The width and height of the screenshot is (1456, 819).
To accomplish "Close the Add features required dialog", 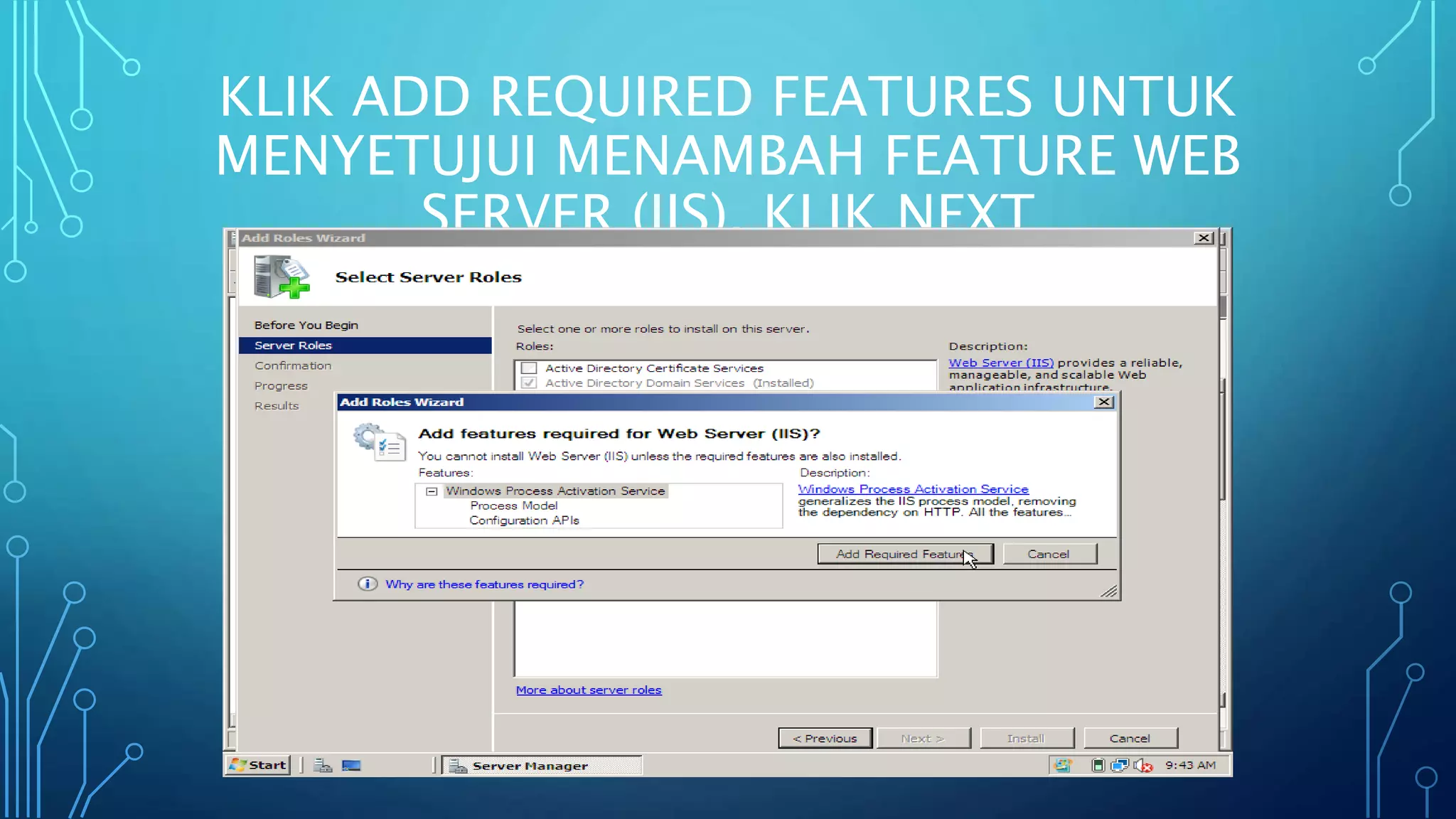I will click(x=1103, y=402).
